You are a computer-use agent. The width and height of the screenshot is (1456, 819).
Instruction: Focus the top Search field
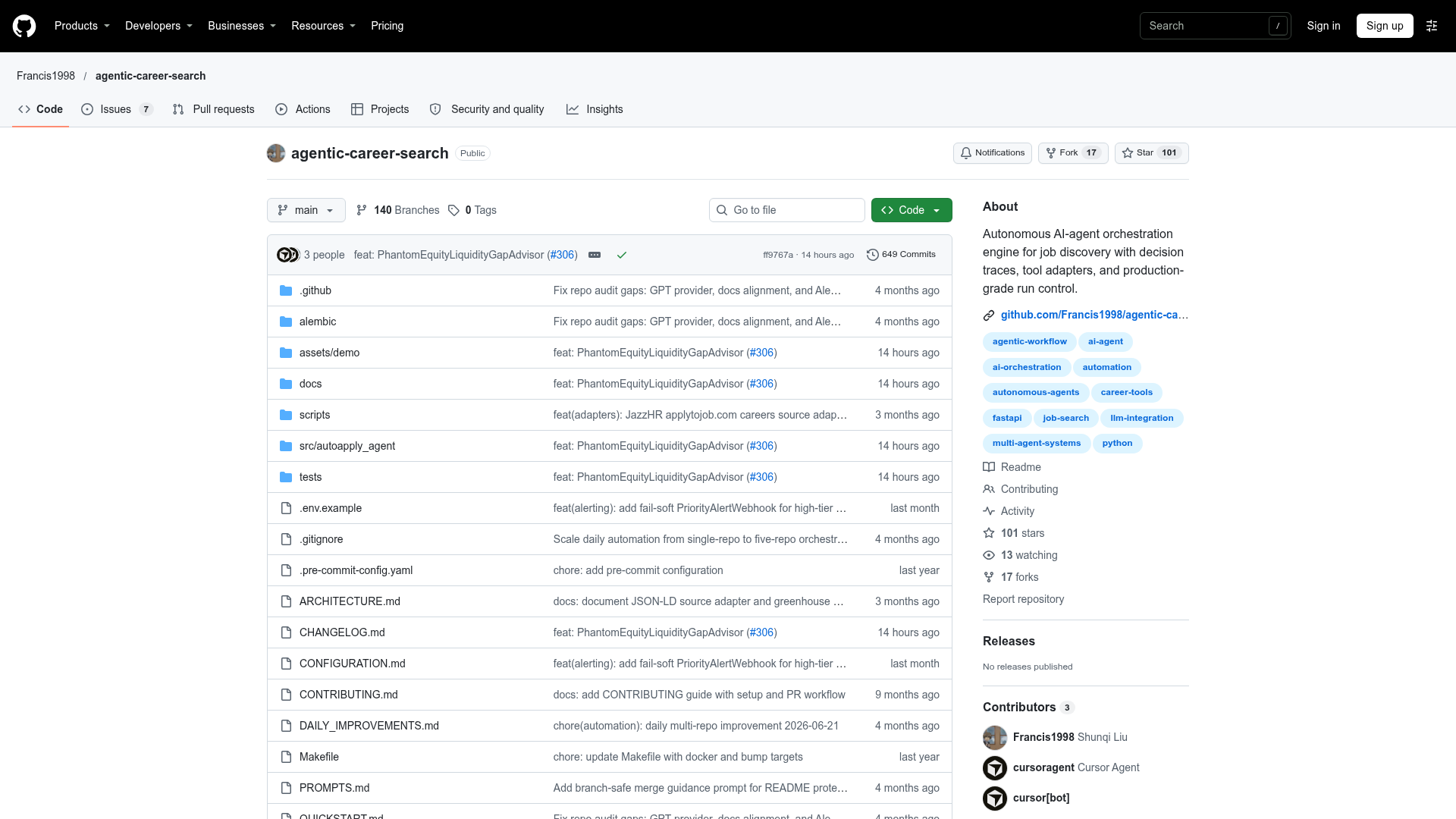[x=1215, y=26]
